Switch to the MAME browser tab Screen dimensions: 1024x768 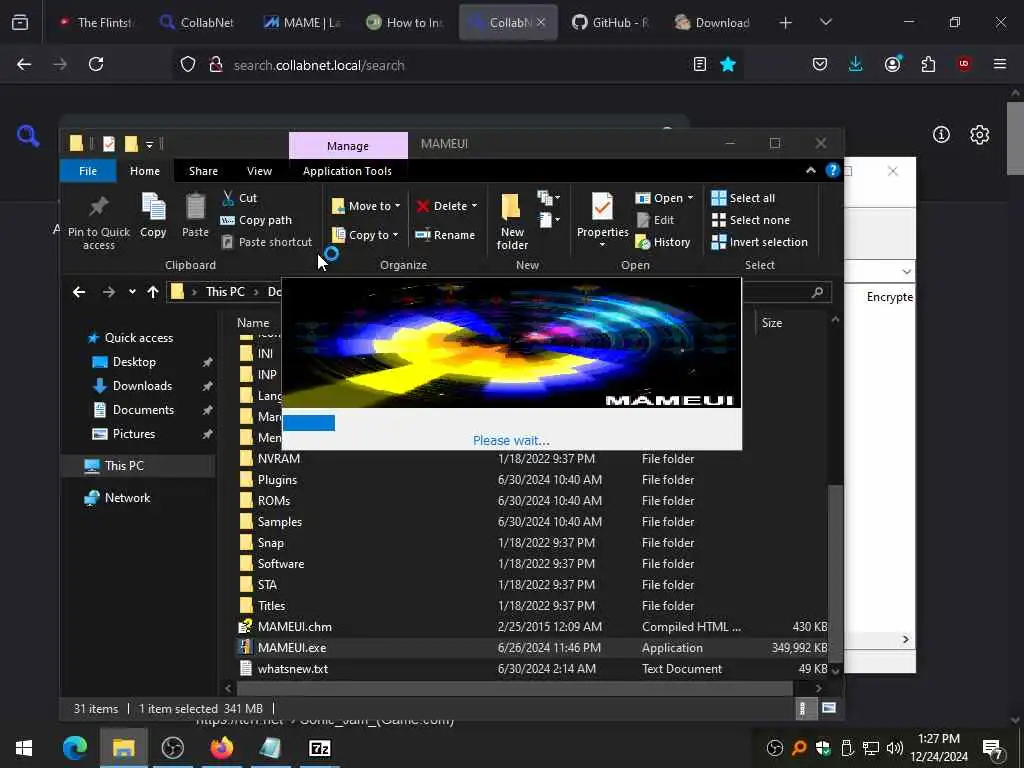tap(302, 22)
